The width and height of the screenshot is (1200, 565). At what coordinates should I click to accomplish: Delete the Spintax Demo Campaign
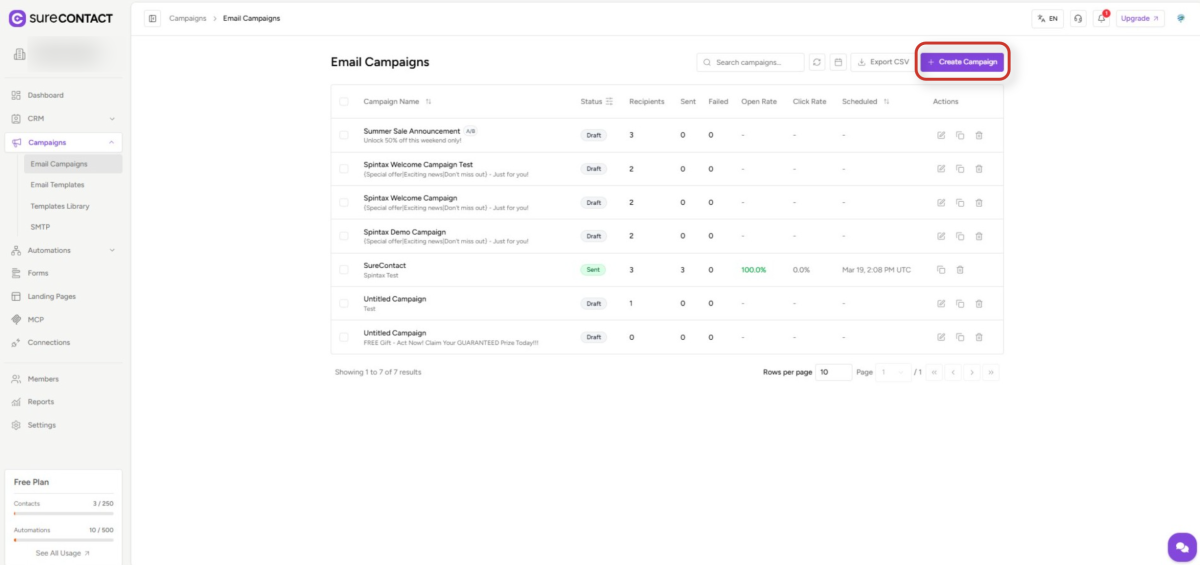click(x=979, y=236)
